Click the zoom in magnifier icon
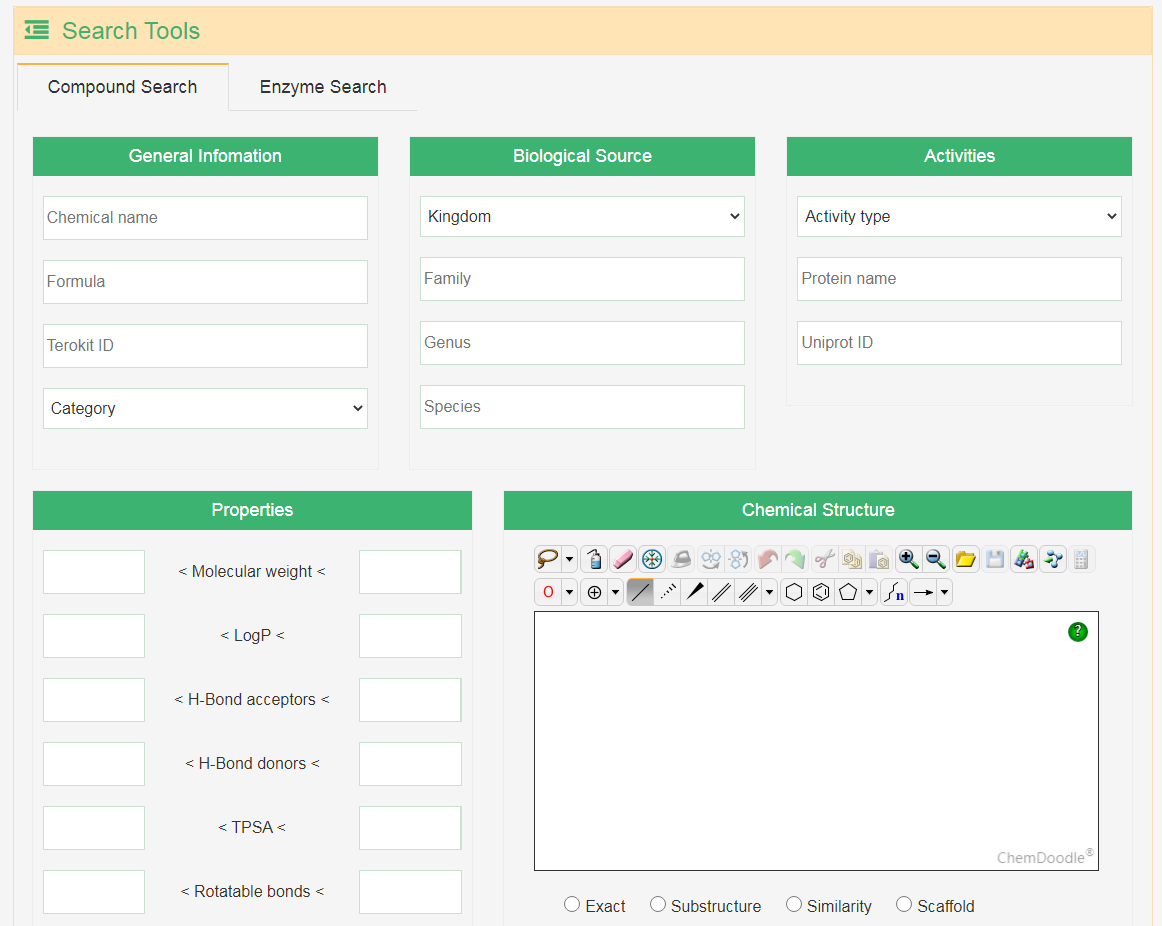Viewport: 1162px width, 926px height. tap(908, 559)
